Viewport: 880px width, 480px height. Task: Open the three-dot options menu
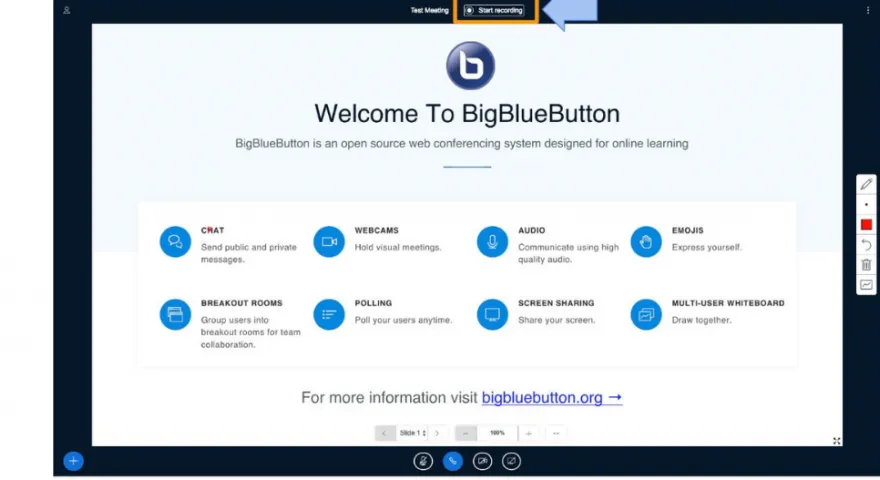pos(868,10)
